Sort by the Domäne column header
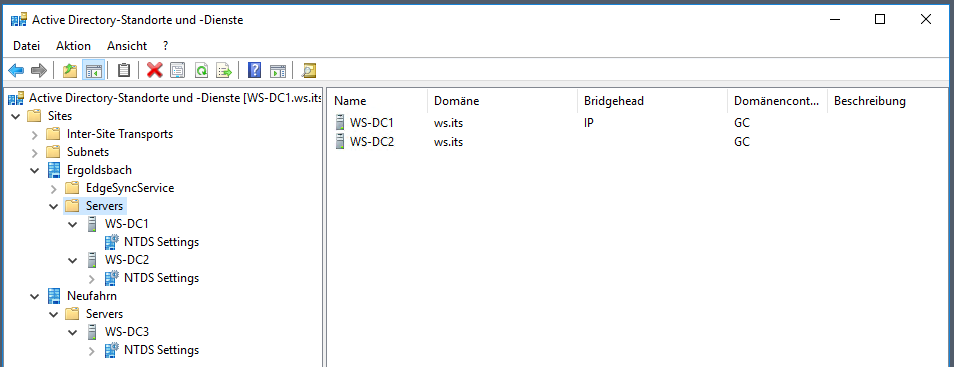The image size is (954, 367). [x=501, y=101]
